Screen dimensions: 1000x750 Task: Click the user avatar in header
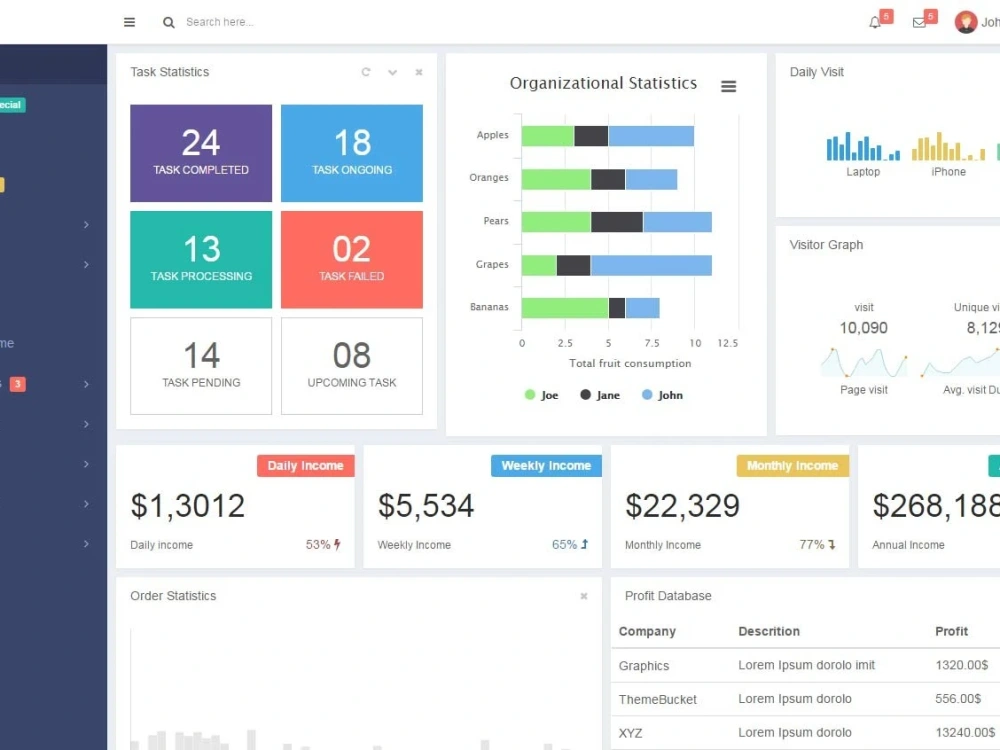[x=966, y=22]
